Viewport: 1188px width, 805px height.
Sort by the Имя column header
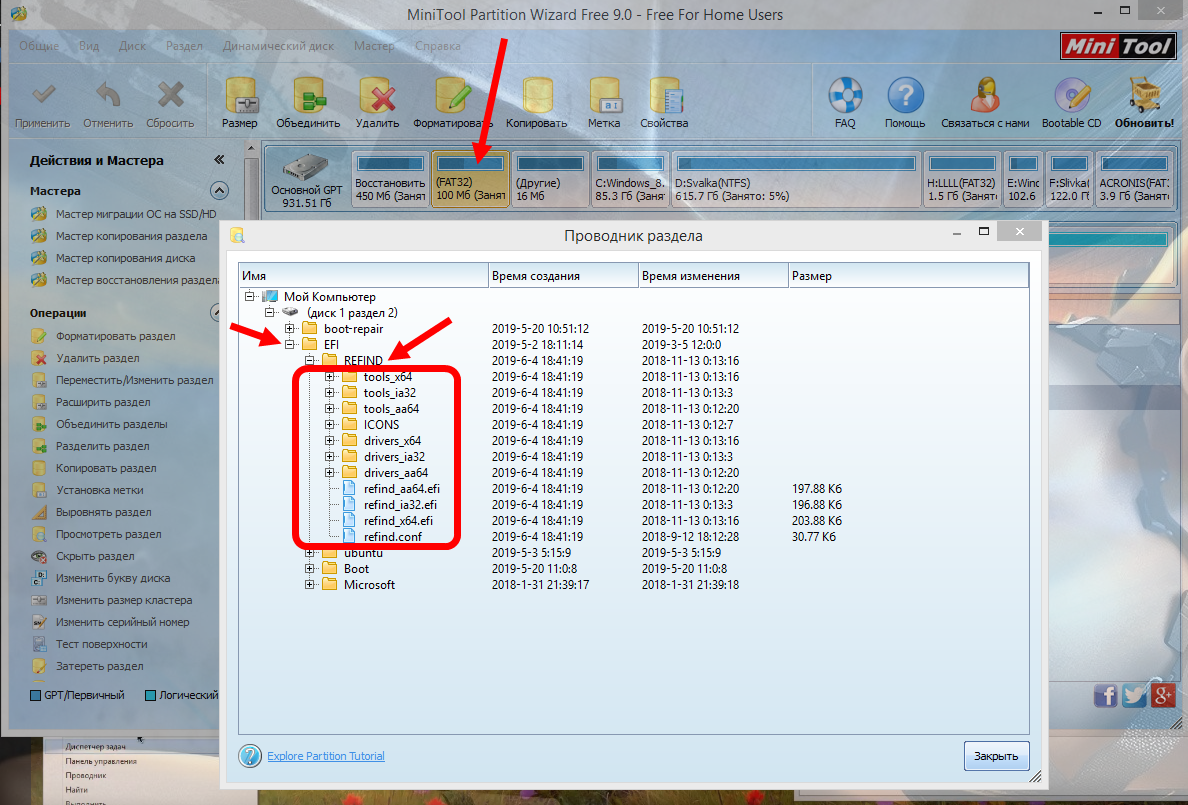pyautogui.click(x=363, y=276)
